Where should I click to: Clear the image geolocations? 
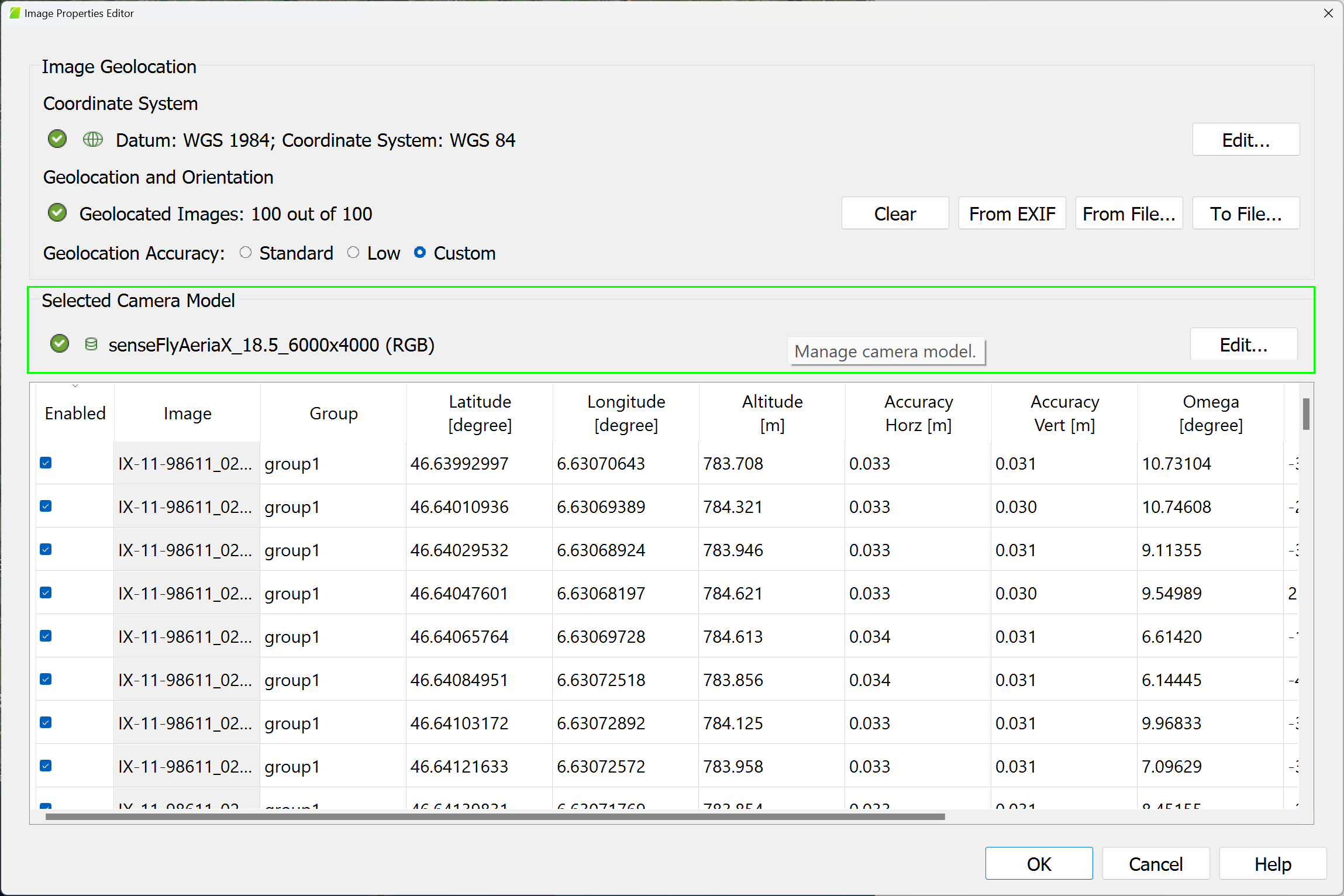(x=895, y=213)
